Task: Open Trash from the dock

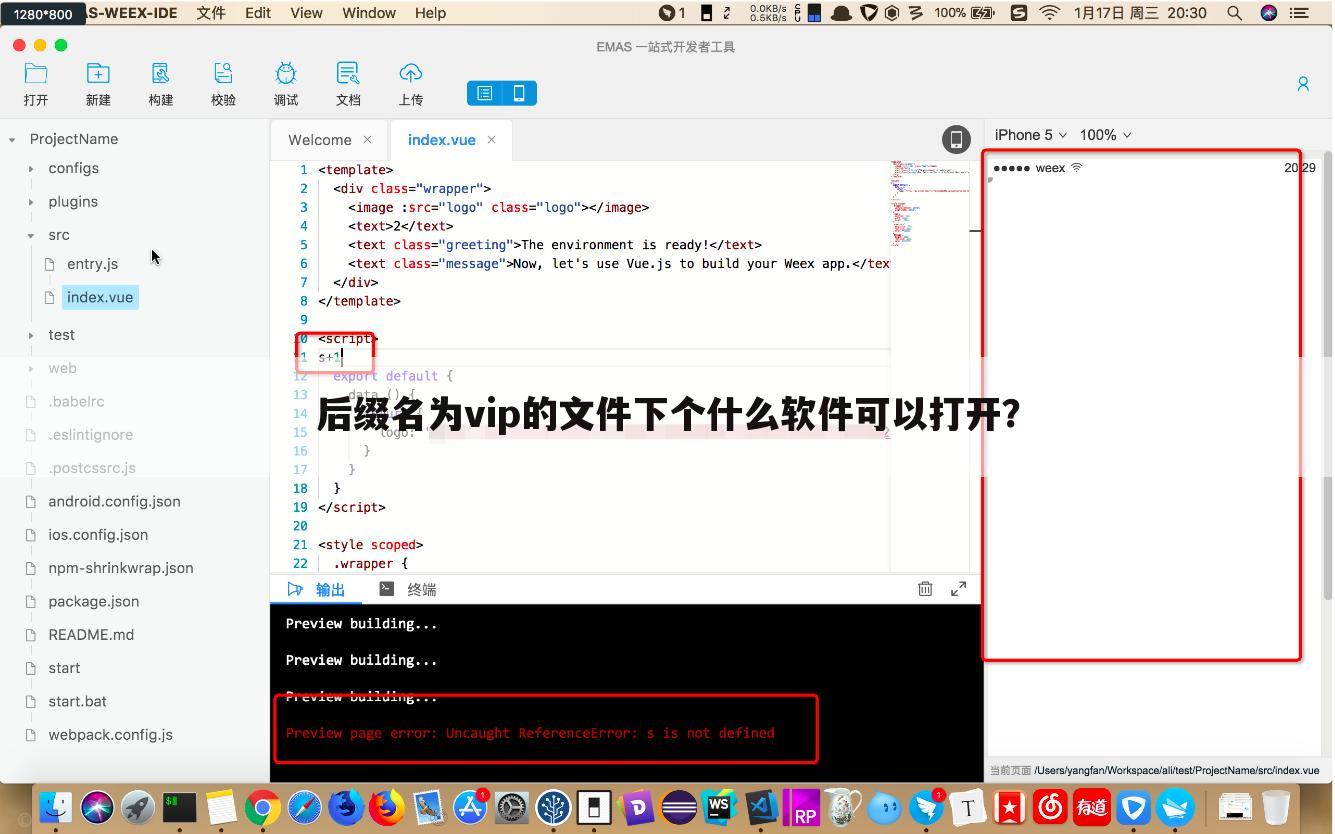Action: 1275,807
